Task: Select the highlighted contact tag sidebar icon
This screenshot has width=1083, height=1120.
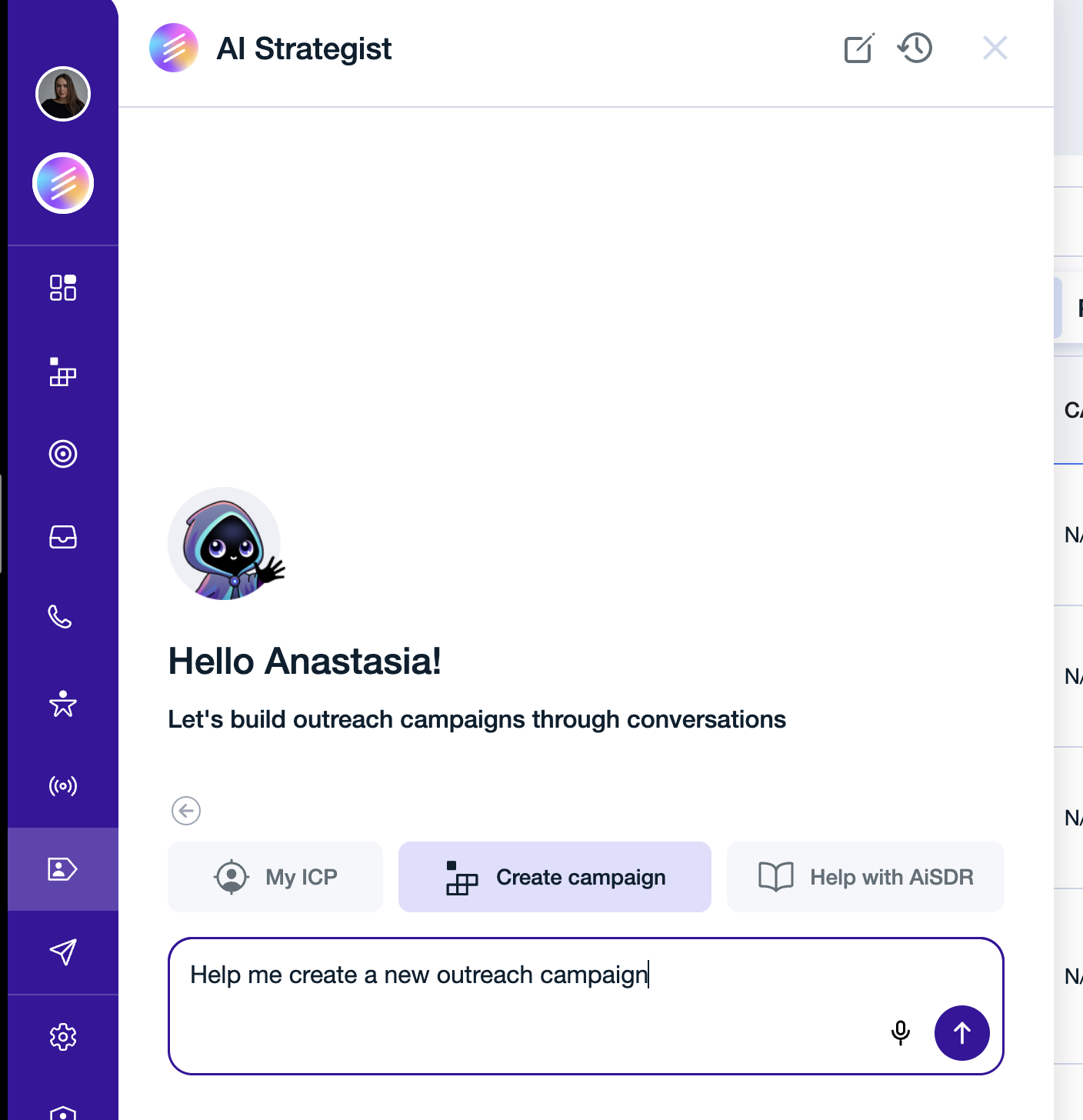Action: point(63,869)
